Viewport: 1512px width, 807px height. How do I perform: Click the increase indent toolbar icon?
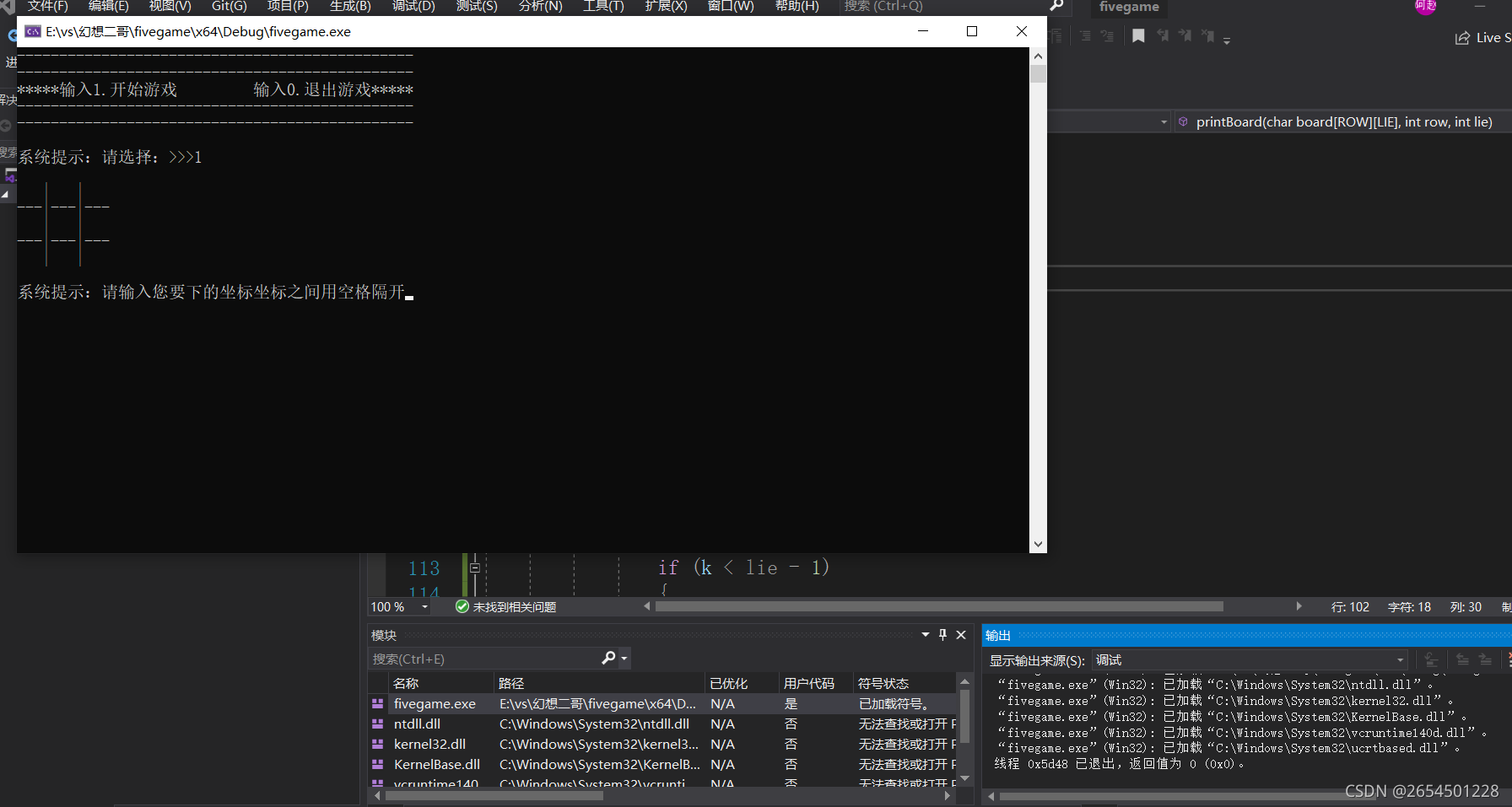coord(1108,36)
